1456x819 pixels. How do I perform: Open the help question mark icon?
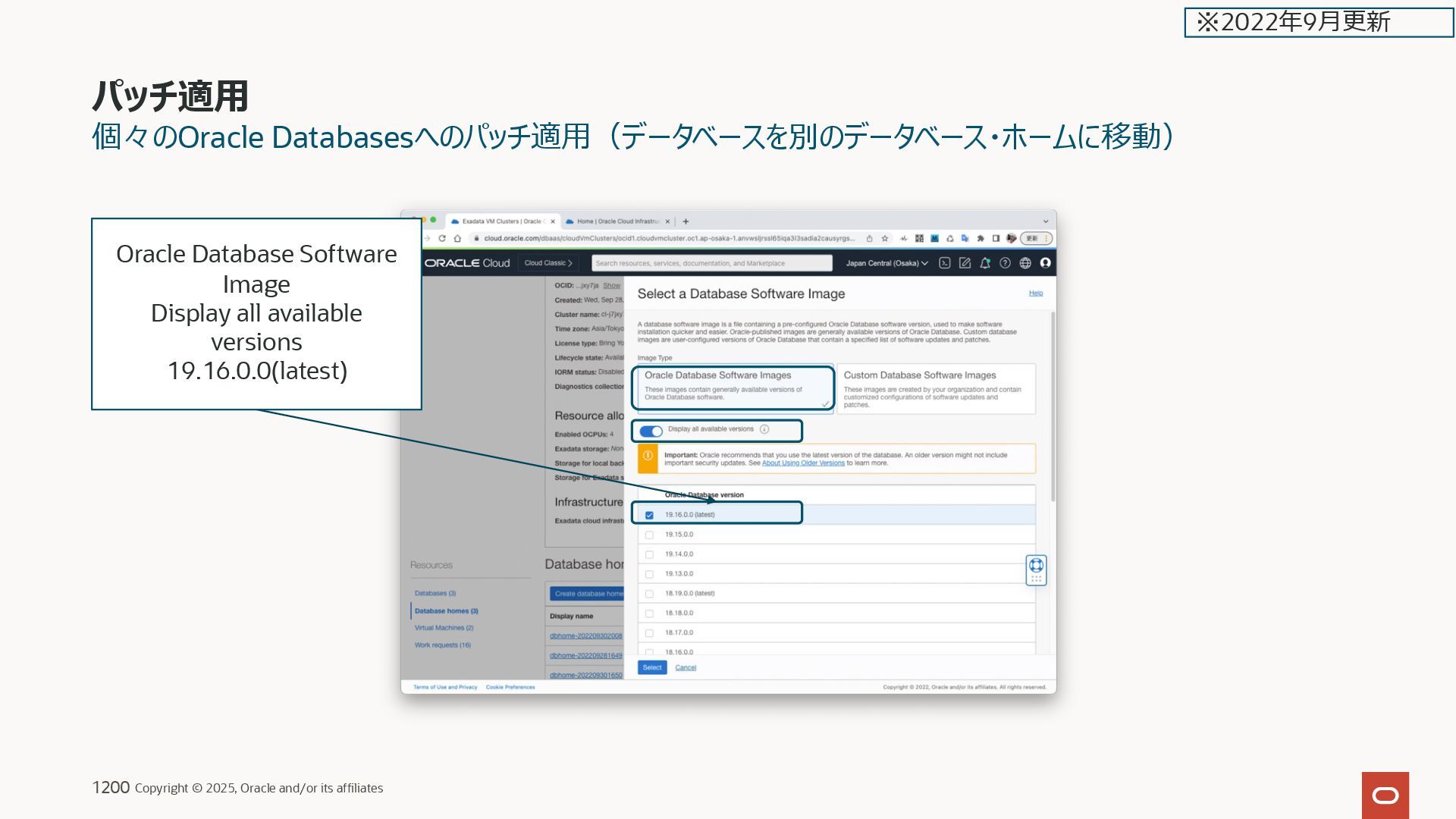(x=1005, y=263)
